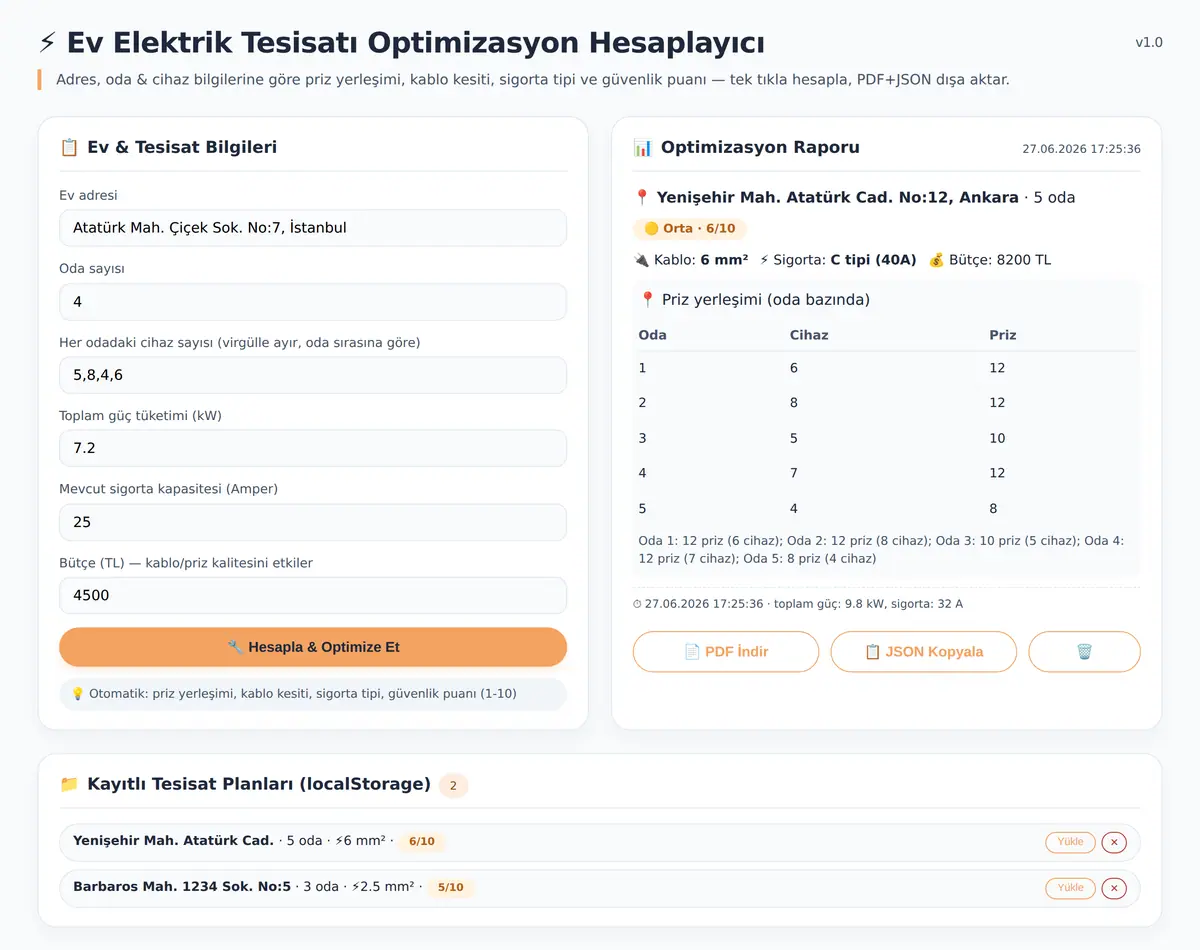Image resolution: width=1200 pixels, height=950 pixels.
Task: Click the Toplam güç tüketimi field
Action: coord(313,448)
